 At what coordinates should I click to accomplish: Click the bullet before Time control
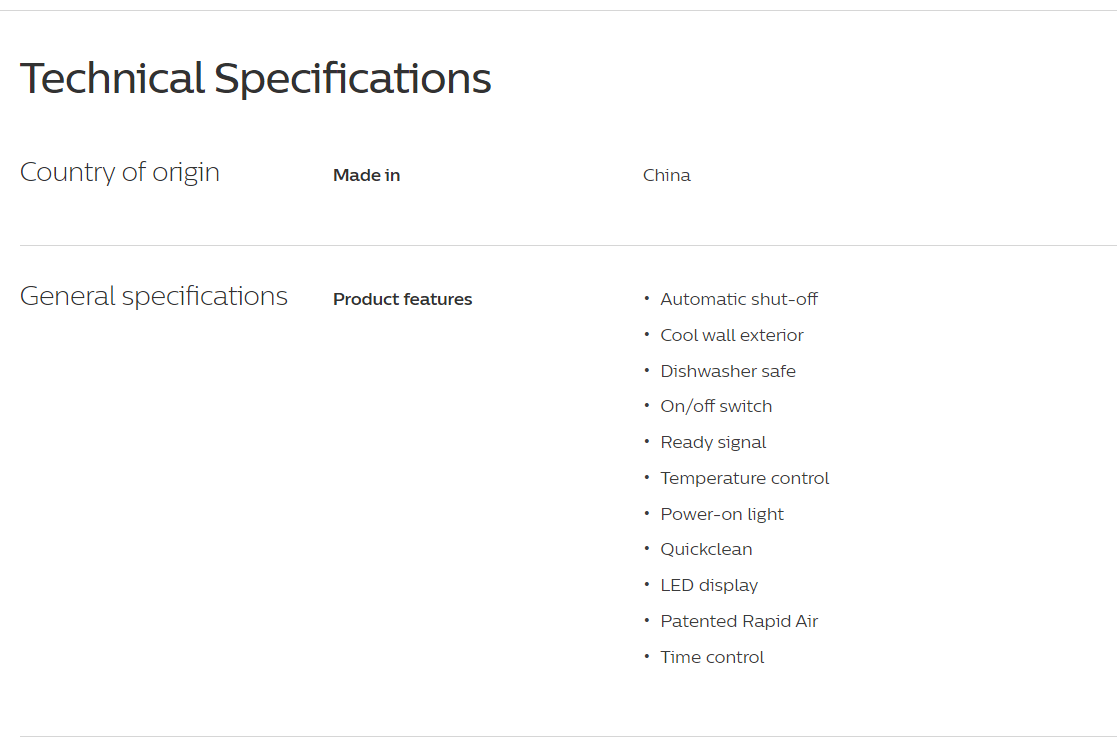click(x=647, y=656)
